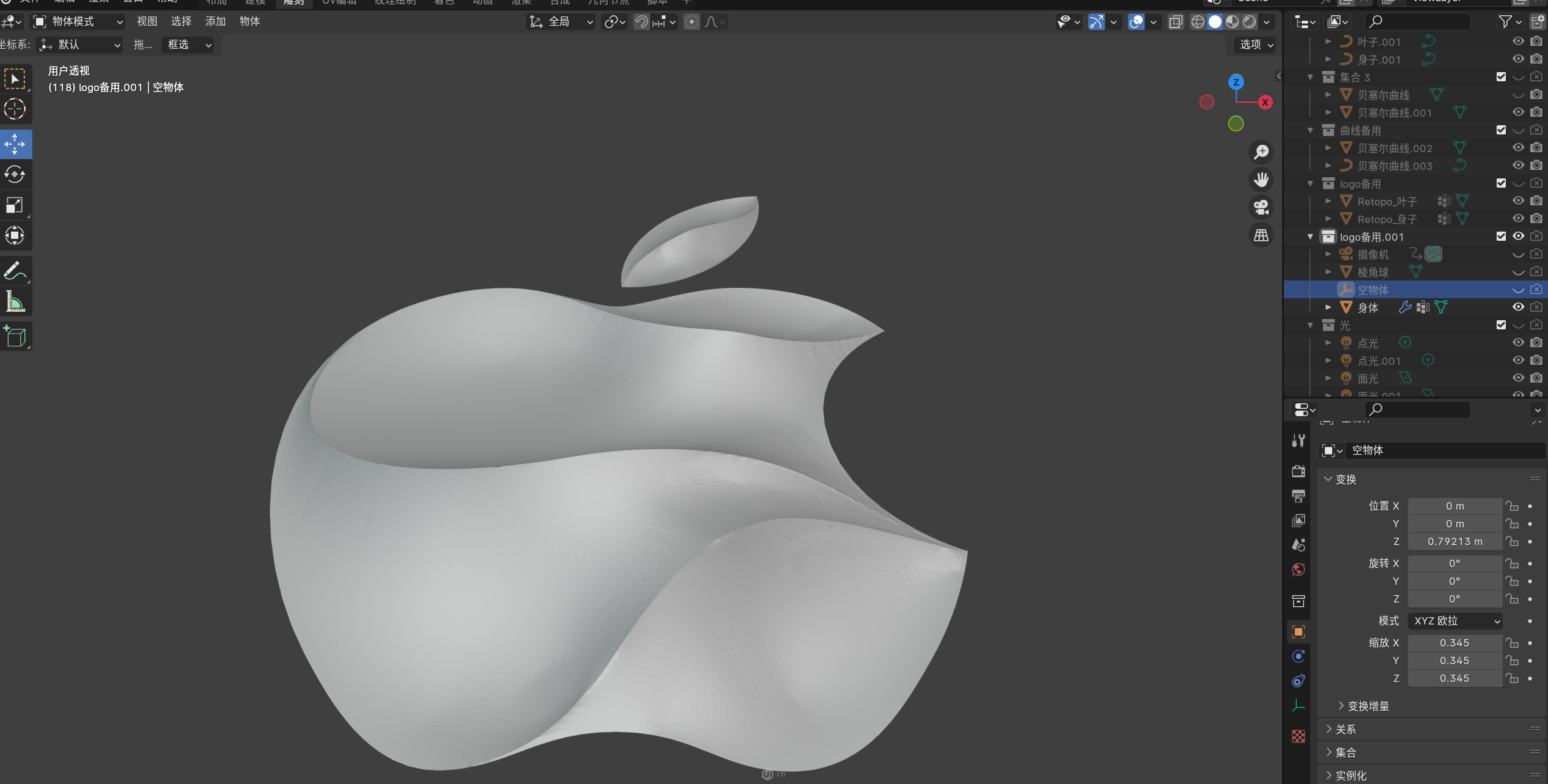Image resolution: width=1548 pixels, height=784 pixels.
Task: Open the Texture properties tab
Action: click(1299, 736)
